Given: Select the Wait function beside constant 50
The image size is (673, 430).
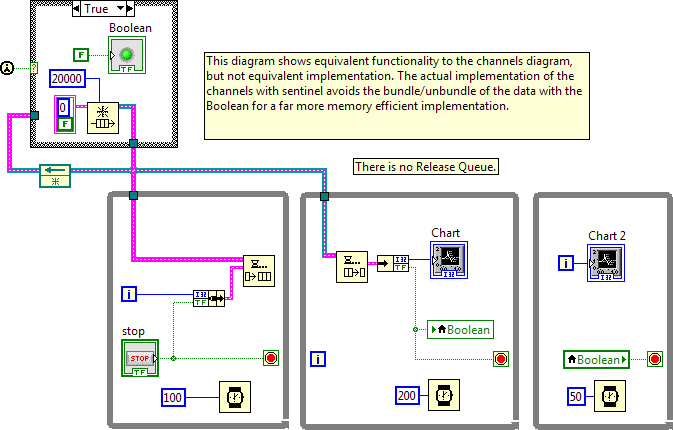Looking at the screenshot, I should click(x=610, y=396).
